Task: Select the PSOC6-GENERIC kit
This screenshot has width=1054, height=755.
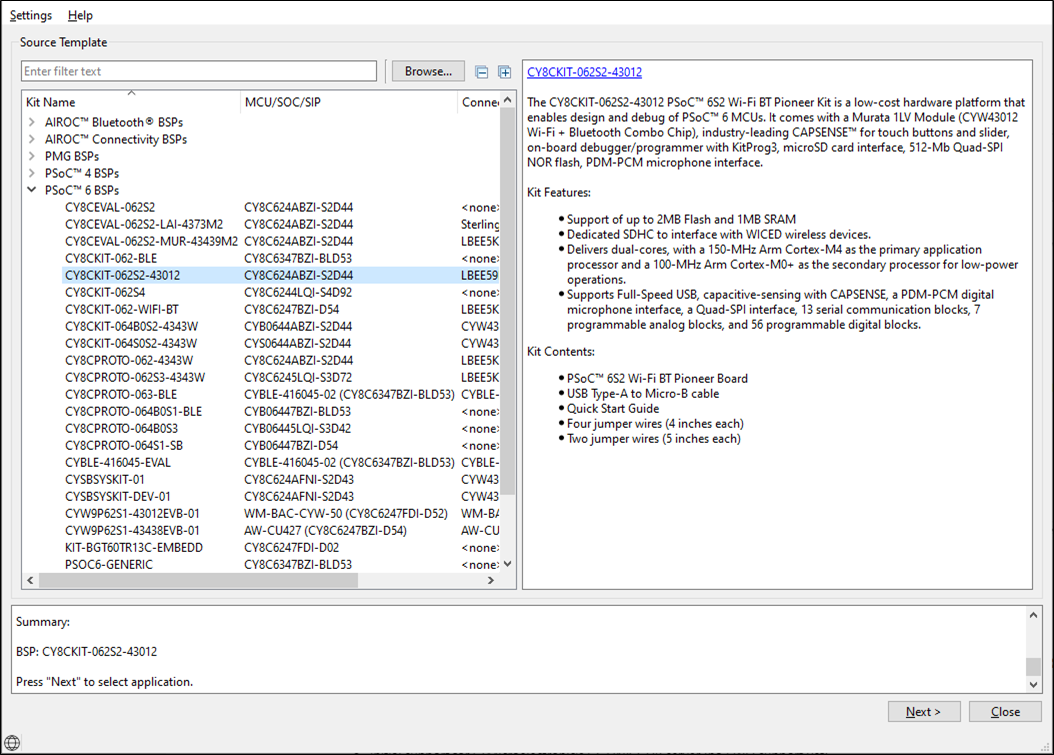Action: point(109,565)
